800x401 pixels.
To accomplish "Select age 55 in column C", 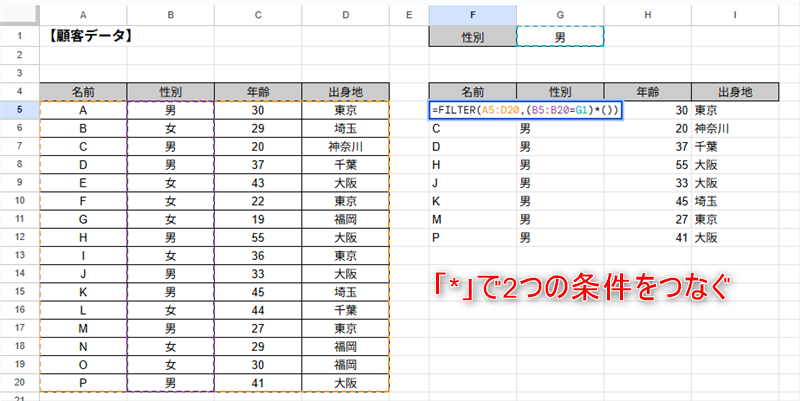I will pyautogui.click(x=258, y=238).
